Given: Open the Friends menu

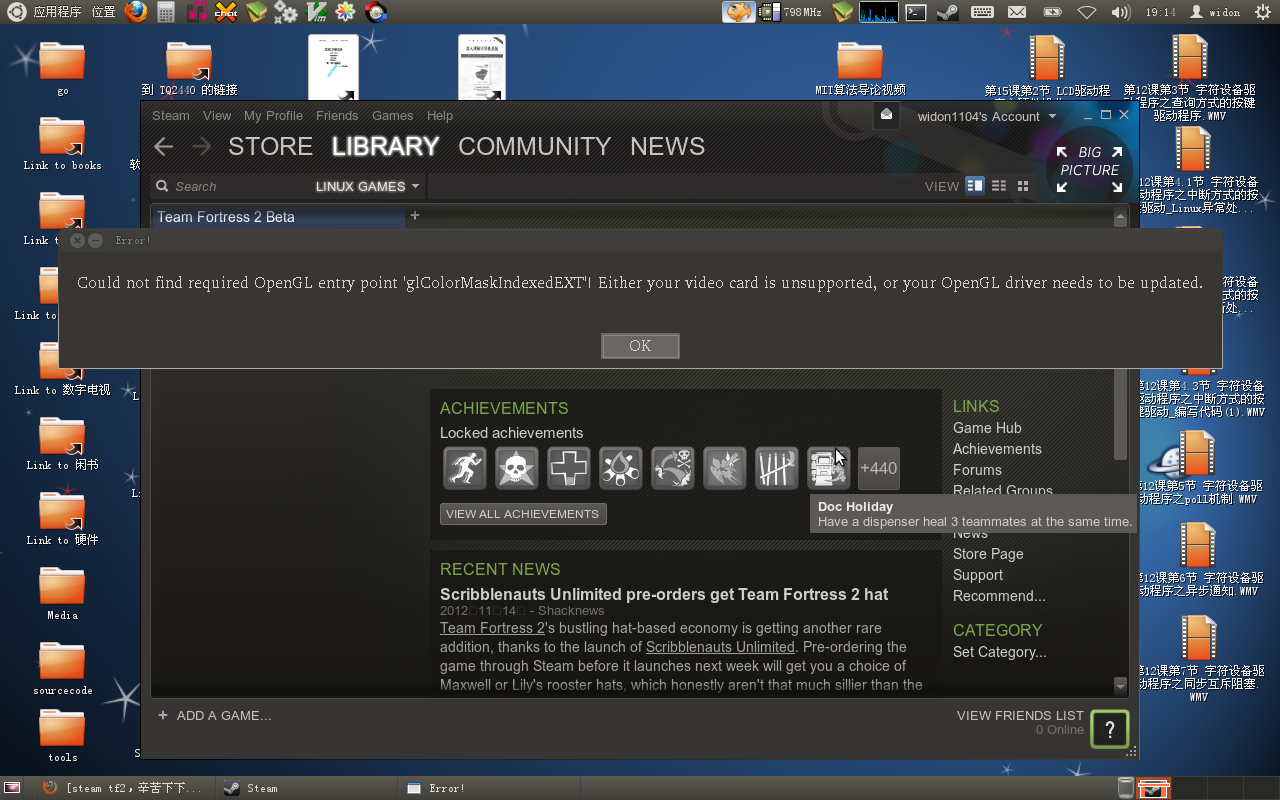Looking at the screenshot, I should (x=337, y=116).
